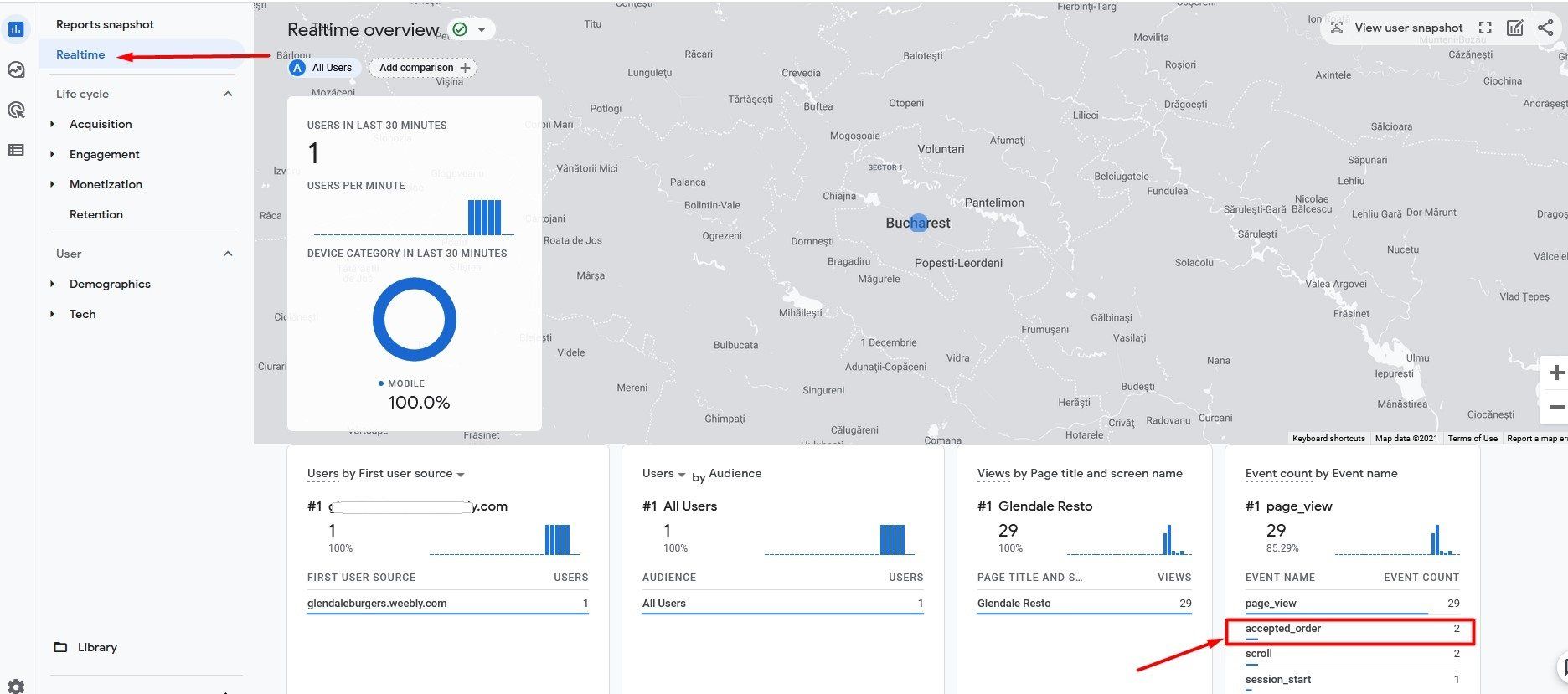Click 'Users in last 30 minutes' label
This screenshot has width=1568, height=694.
377,126
